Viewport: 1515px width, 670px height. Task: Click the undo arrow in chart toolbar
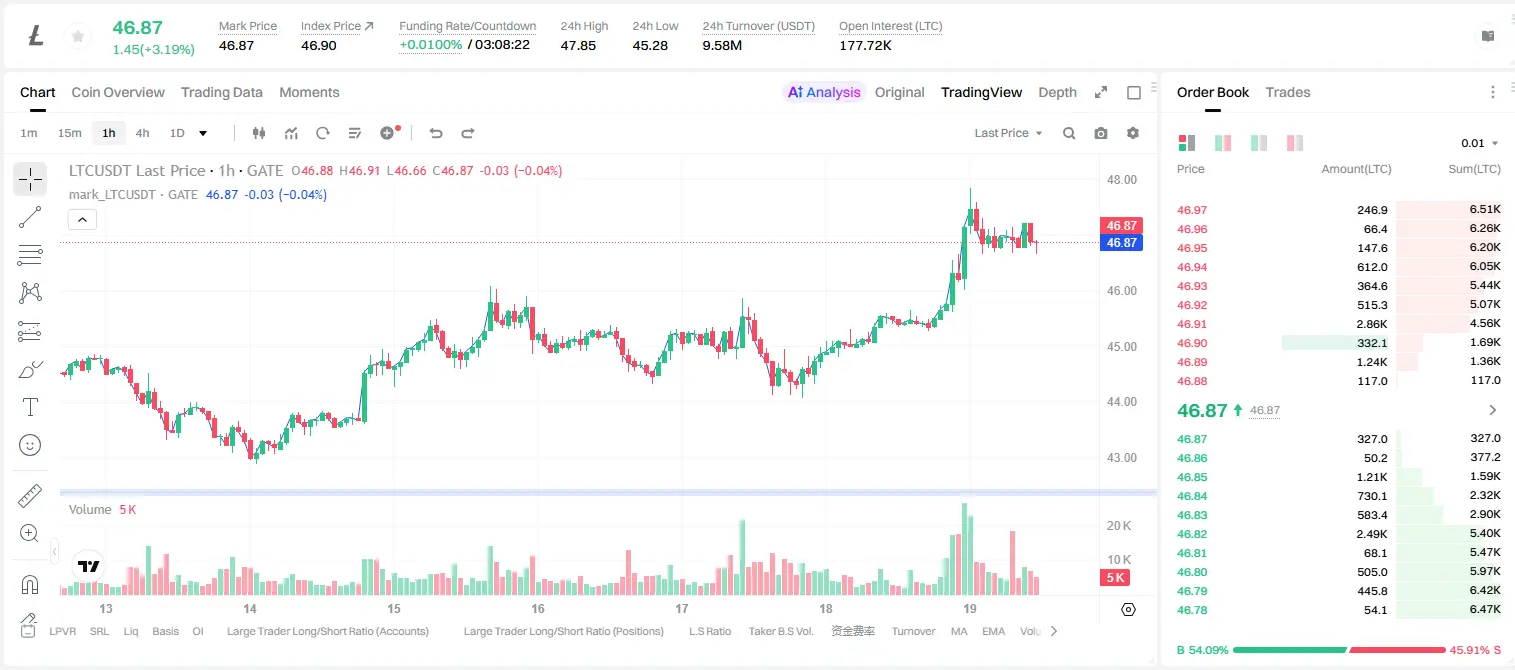pos(436,133)
